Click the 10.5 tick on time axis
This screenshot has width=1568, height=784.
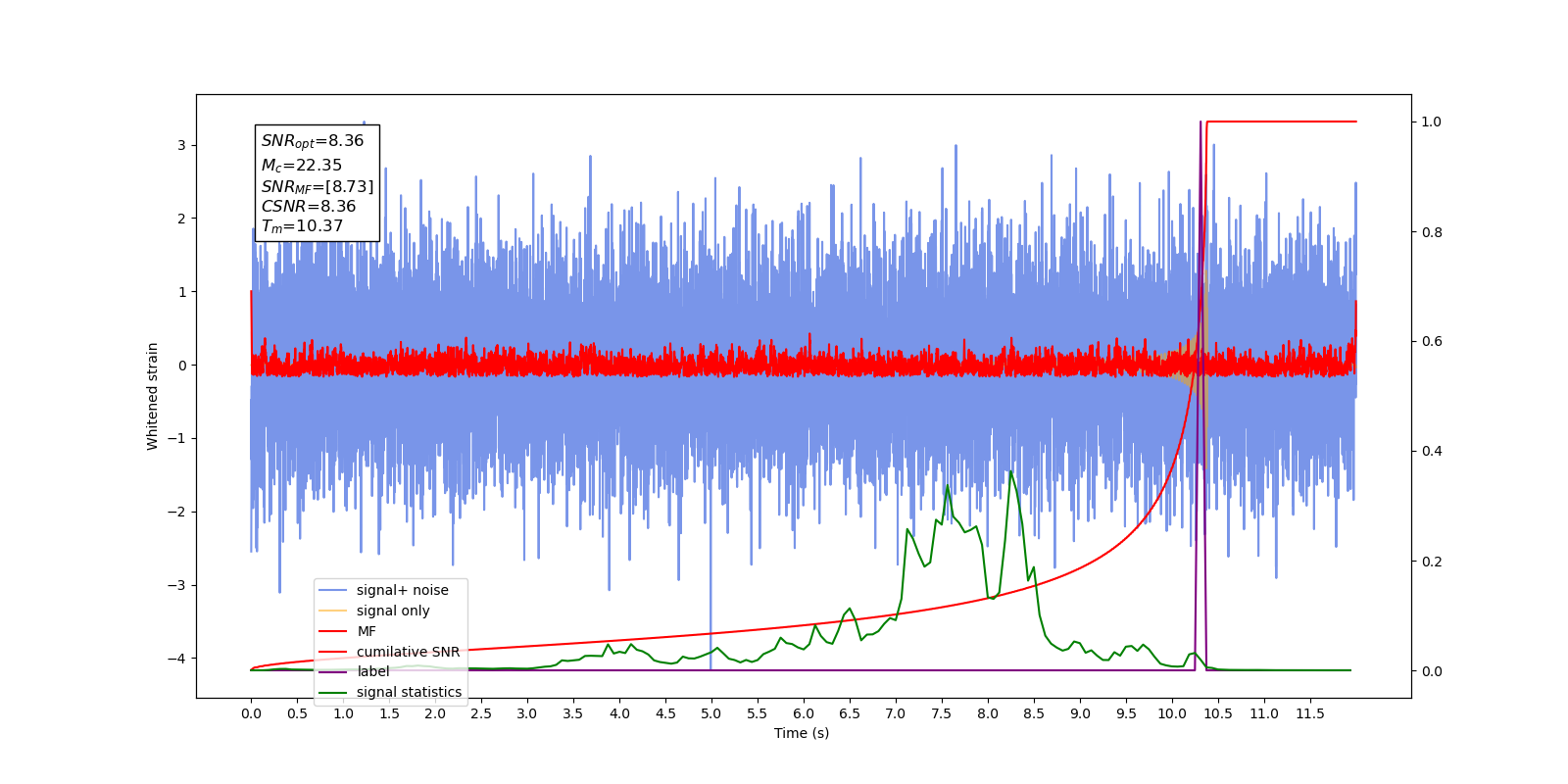click(x=1218, y=713)
